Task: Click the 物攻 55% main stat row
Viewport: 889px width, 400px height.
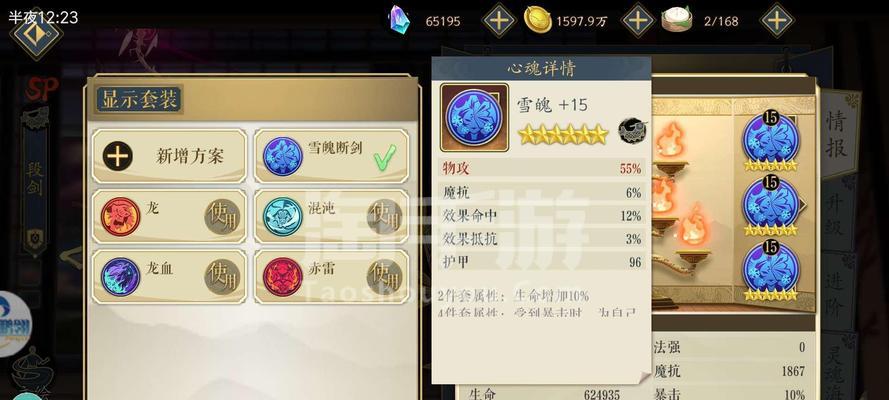Action: tap(541, 168)
